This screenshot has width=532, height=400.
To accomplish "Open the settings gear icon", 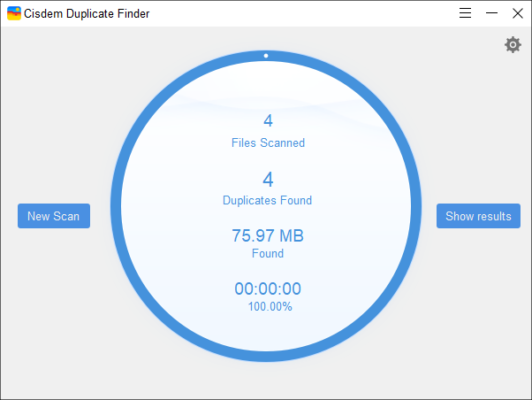I will pos(512,45).
